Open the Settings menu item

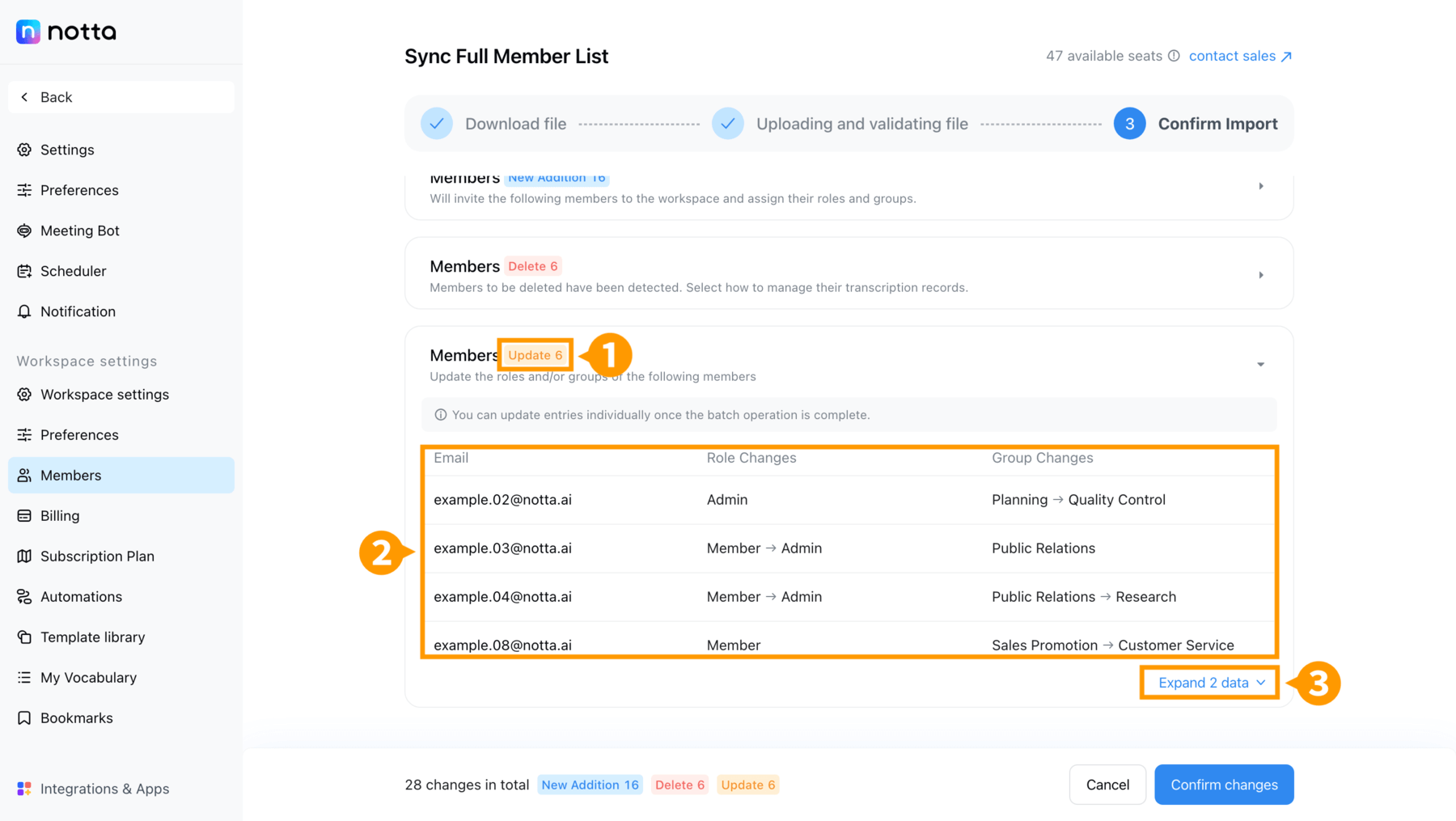point(121,150)
